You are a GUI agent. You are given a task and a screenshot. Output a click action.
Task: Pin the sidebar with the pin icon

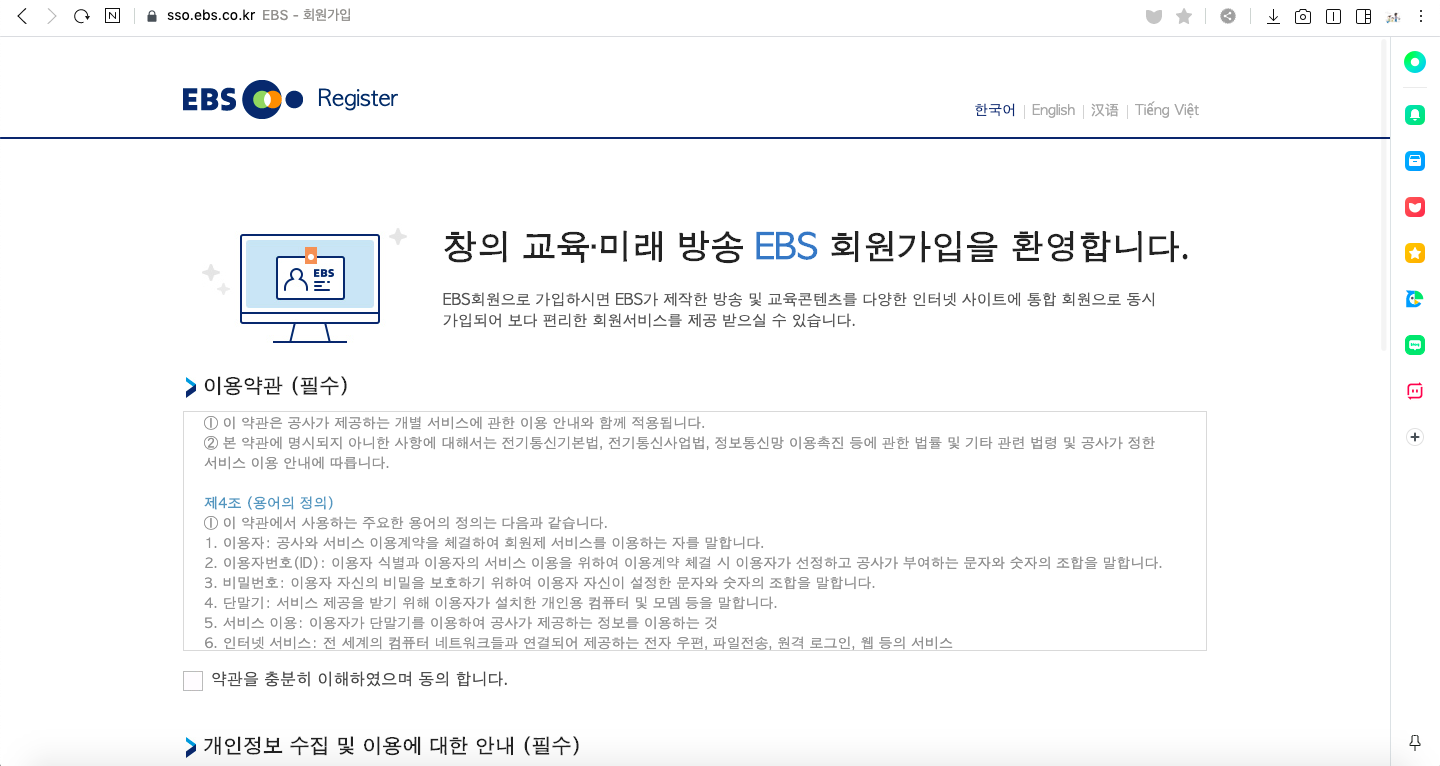[x=1415, y=742]
